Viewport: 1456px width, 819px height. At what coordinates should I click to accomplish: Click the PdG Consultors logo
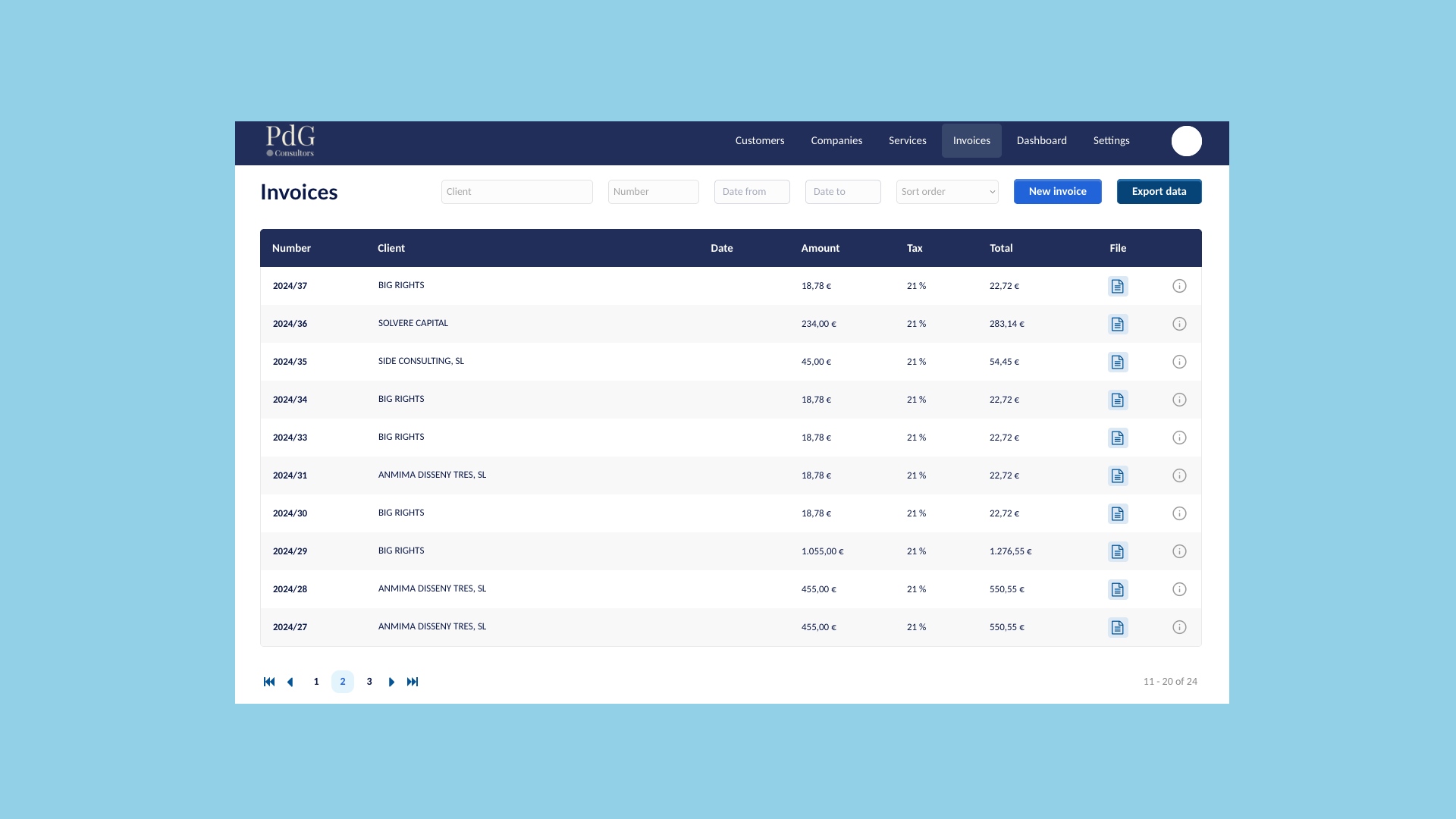click(290, 141)
